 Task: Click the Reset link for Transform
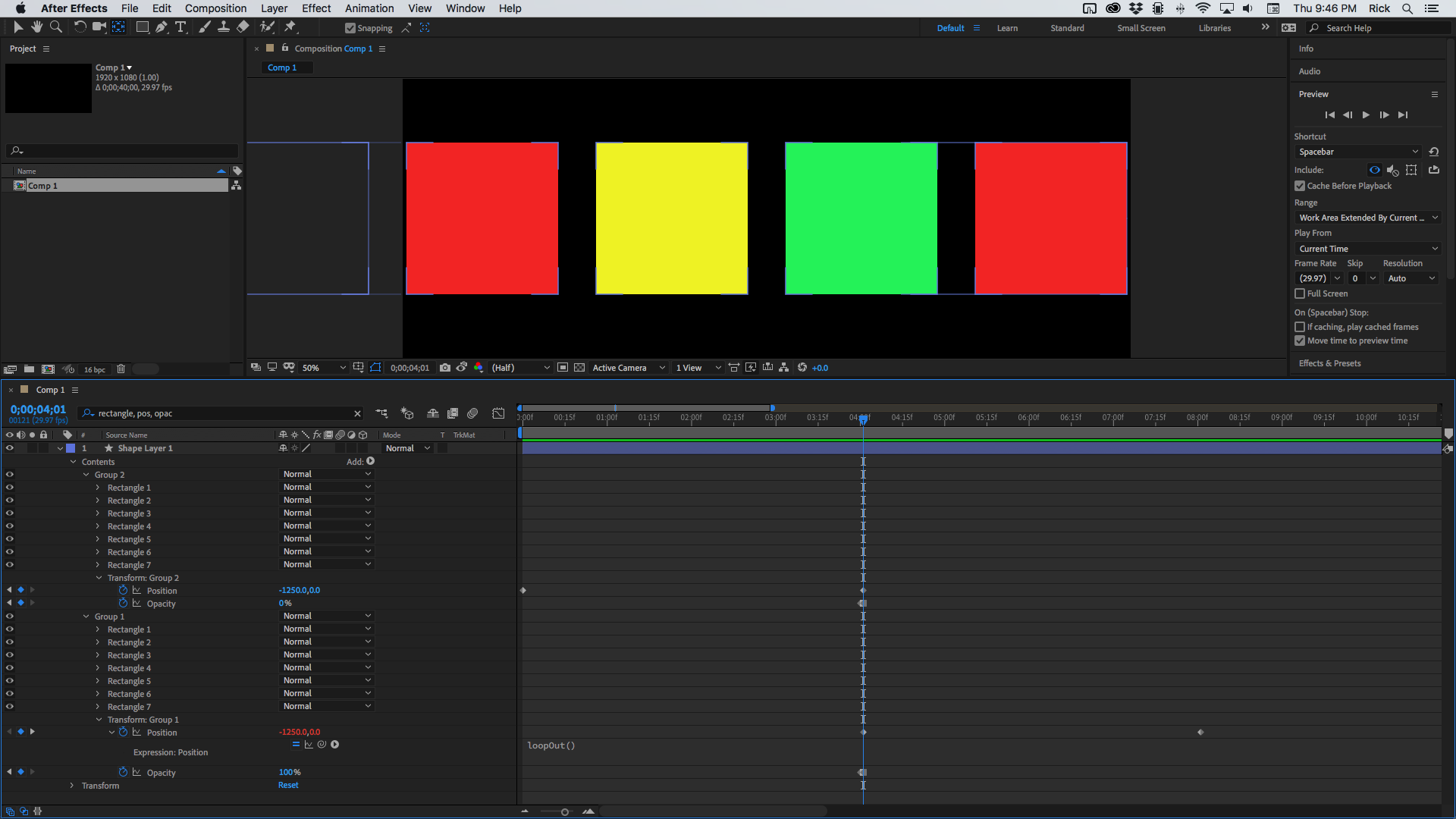(288, 786)
